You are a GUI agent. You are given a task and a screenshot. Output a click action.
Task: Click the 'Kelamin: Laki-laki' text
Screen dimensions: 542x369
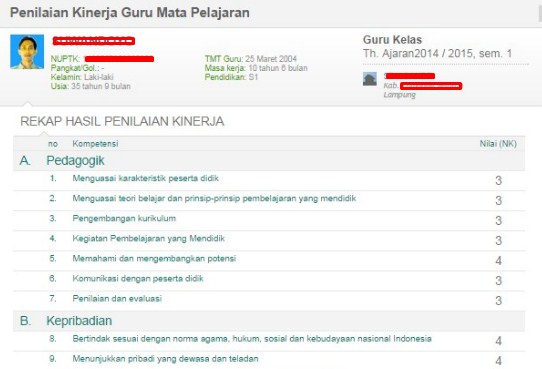coord(82,77)
